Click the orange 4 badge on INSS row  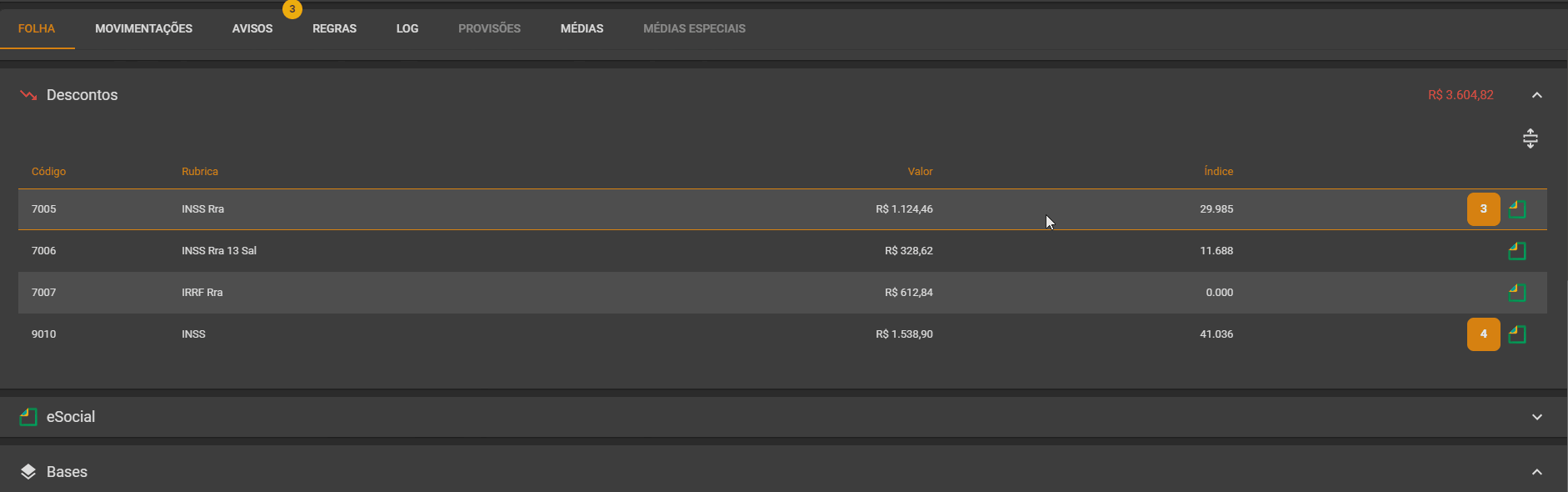1483,334
